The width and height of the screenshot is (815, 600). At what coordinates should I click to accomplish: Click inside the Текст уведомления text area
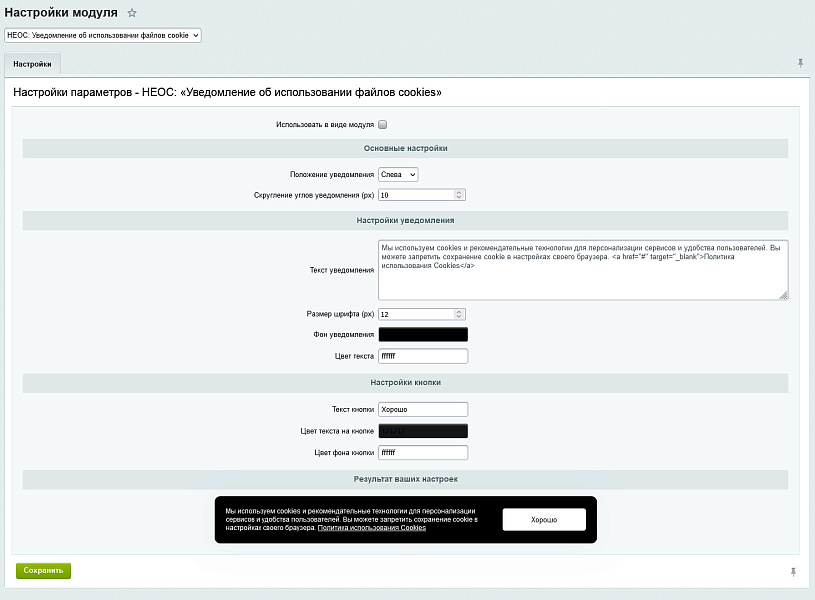click(580, 268)
